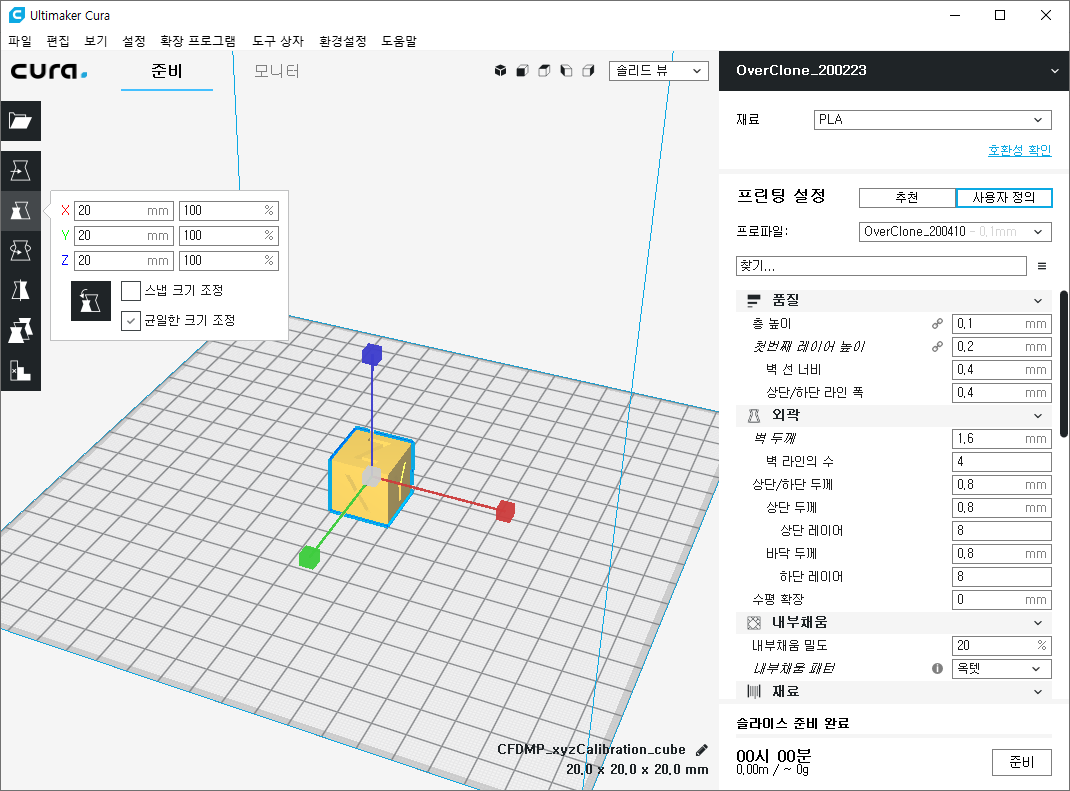Open the OverClone_200410 profile dropdown
This screenshot has height=791, width=1070.
point(955,231)
